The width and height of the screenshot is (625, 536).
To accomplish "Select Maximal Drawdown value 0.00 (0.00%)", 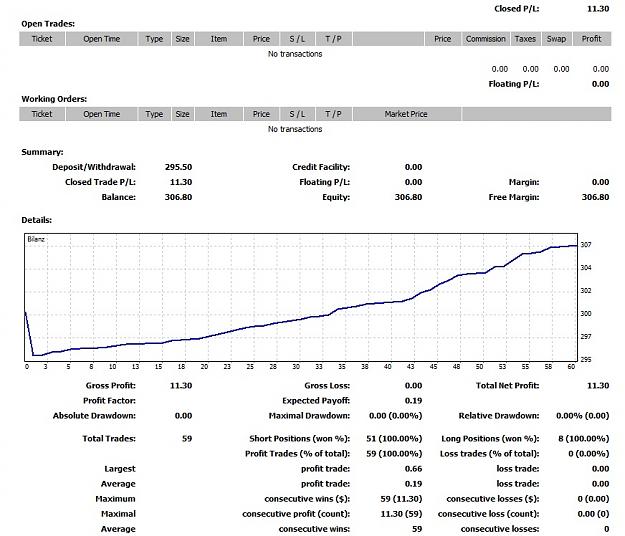I will (395, 416).
